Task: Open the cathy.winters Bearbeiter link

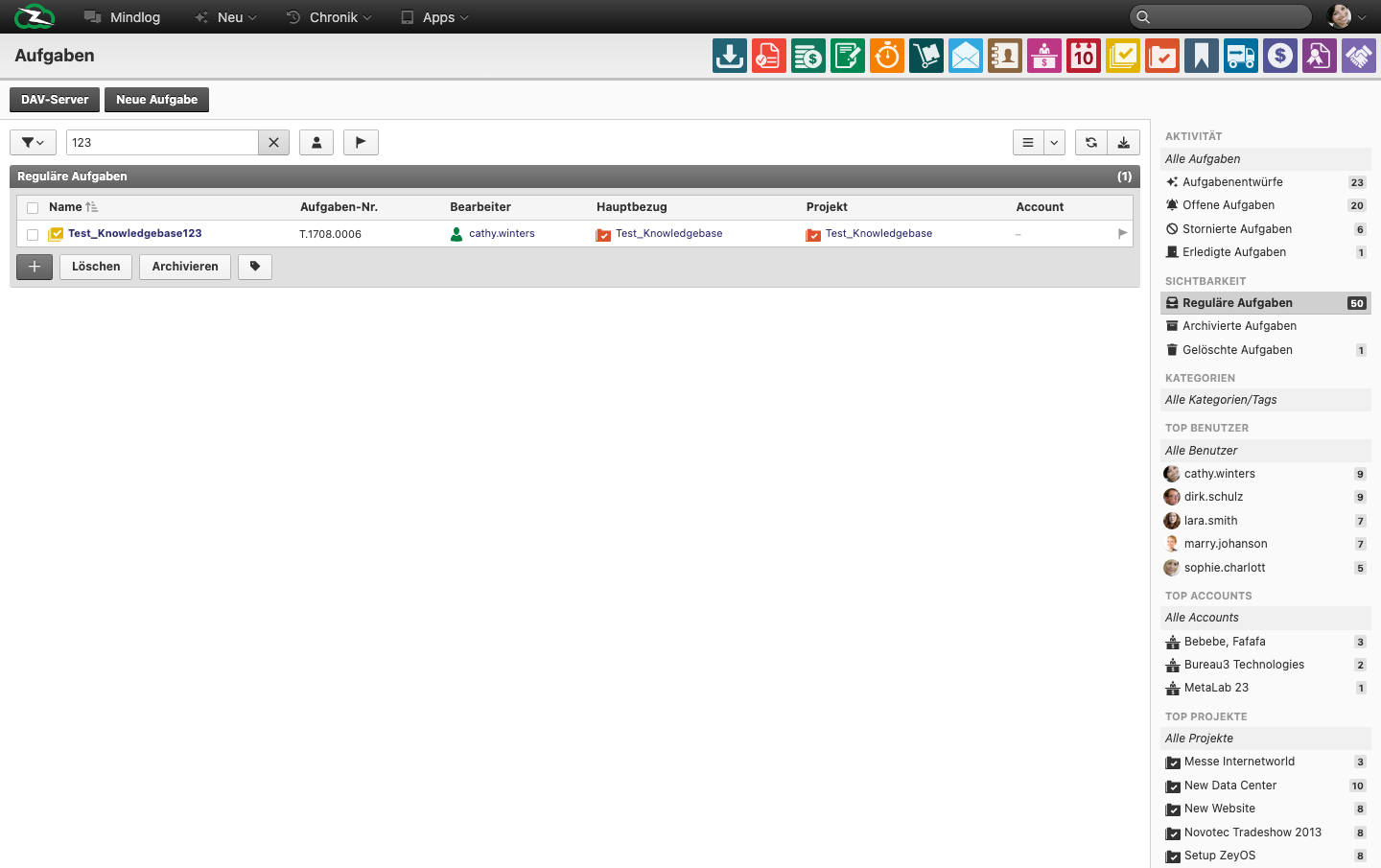Action: click(x=502, y=233)
